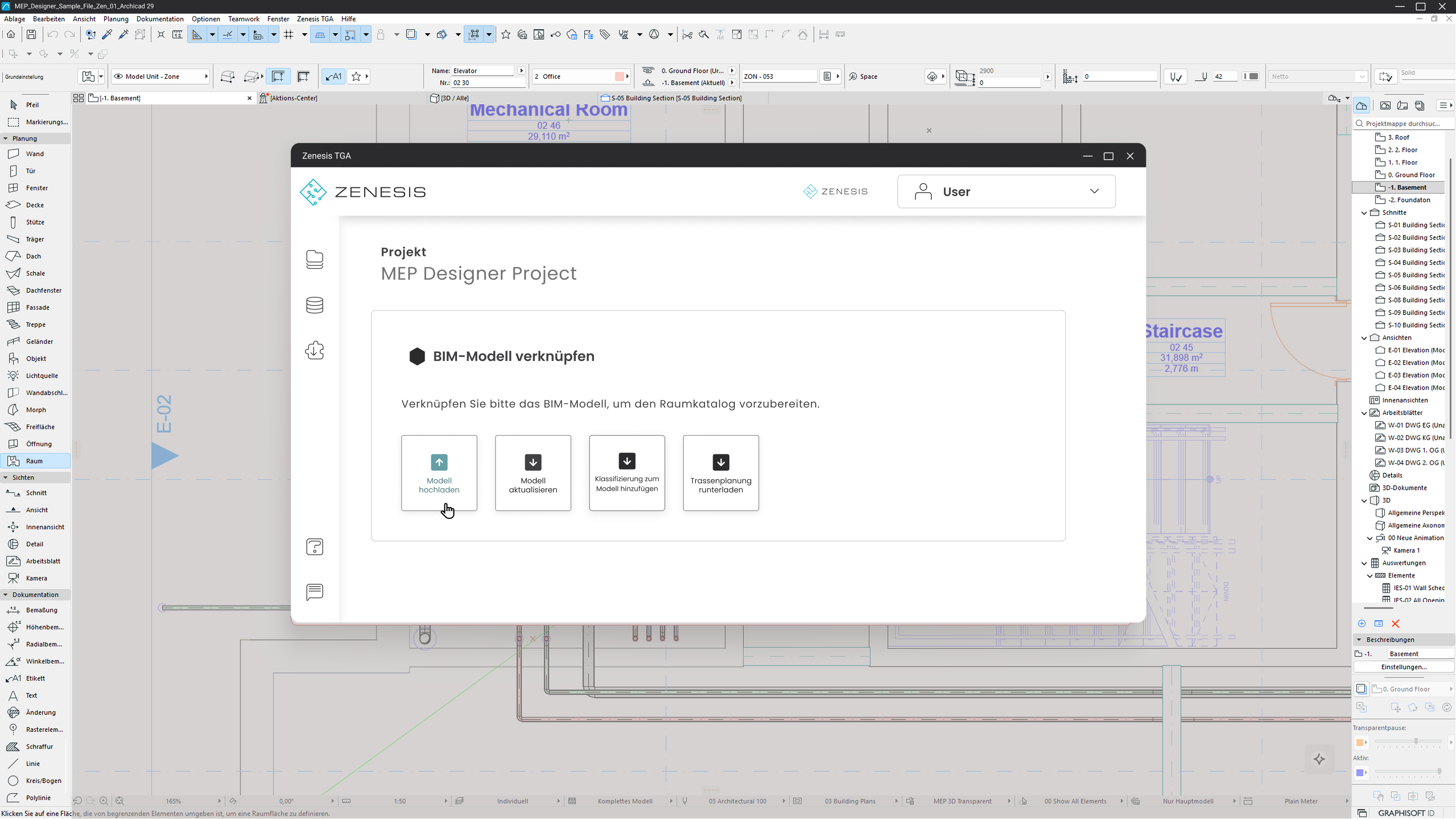The width and height of the screenshot is (1456, 819).
Task: Open the Zenesis TGA menu
Action: [x=315, y=19]
